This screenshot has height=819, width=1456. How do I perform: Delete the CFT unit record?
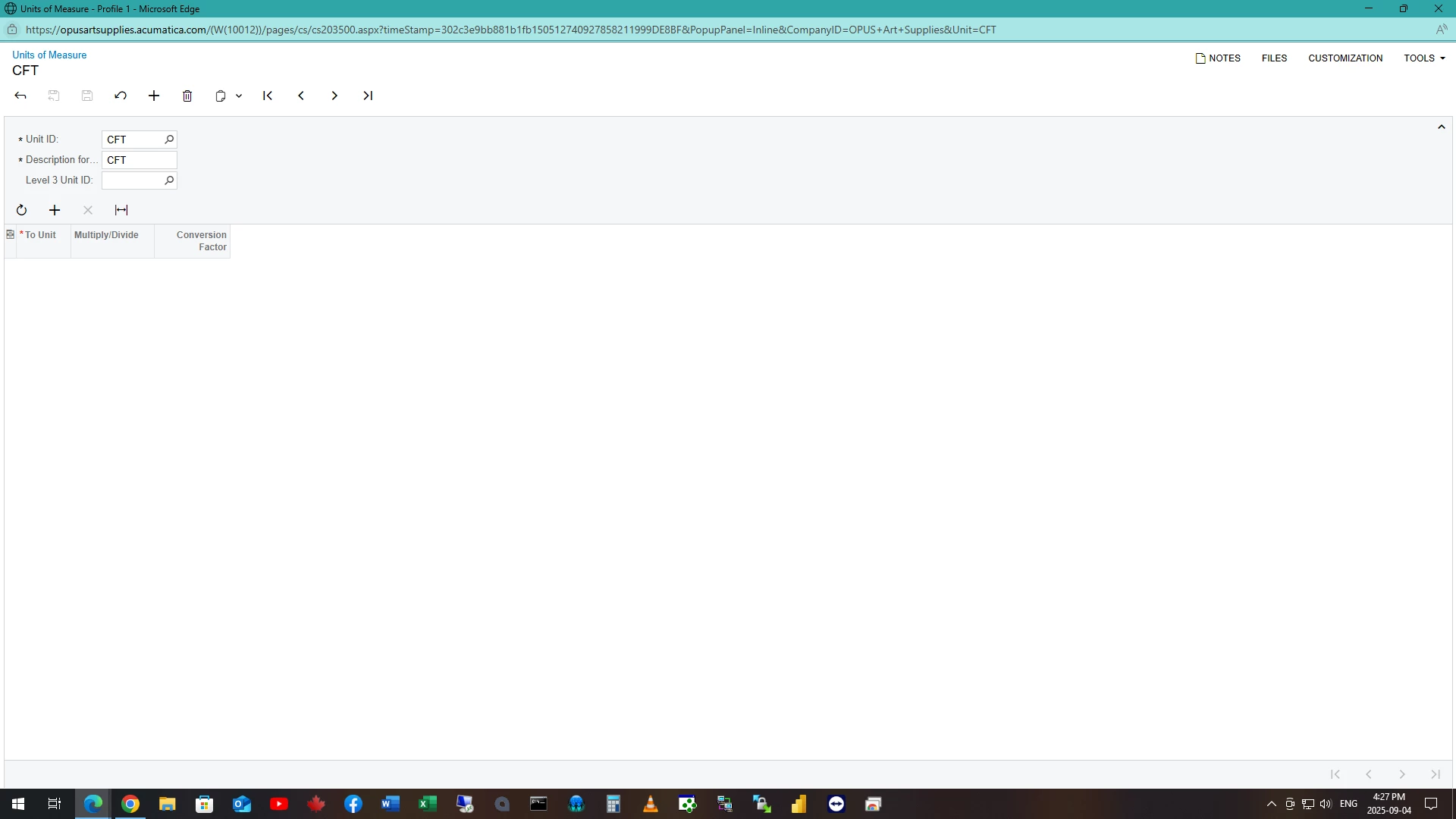click(x=187, y=96)
